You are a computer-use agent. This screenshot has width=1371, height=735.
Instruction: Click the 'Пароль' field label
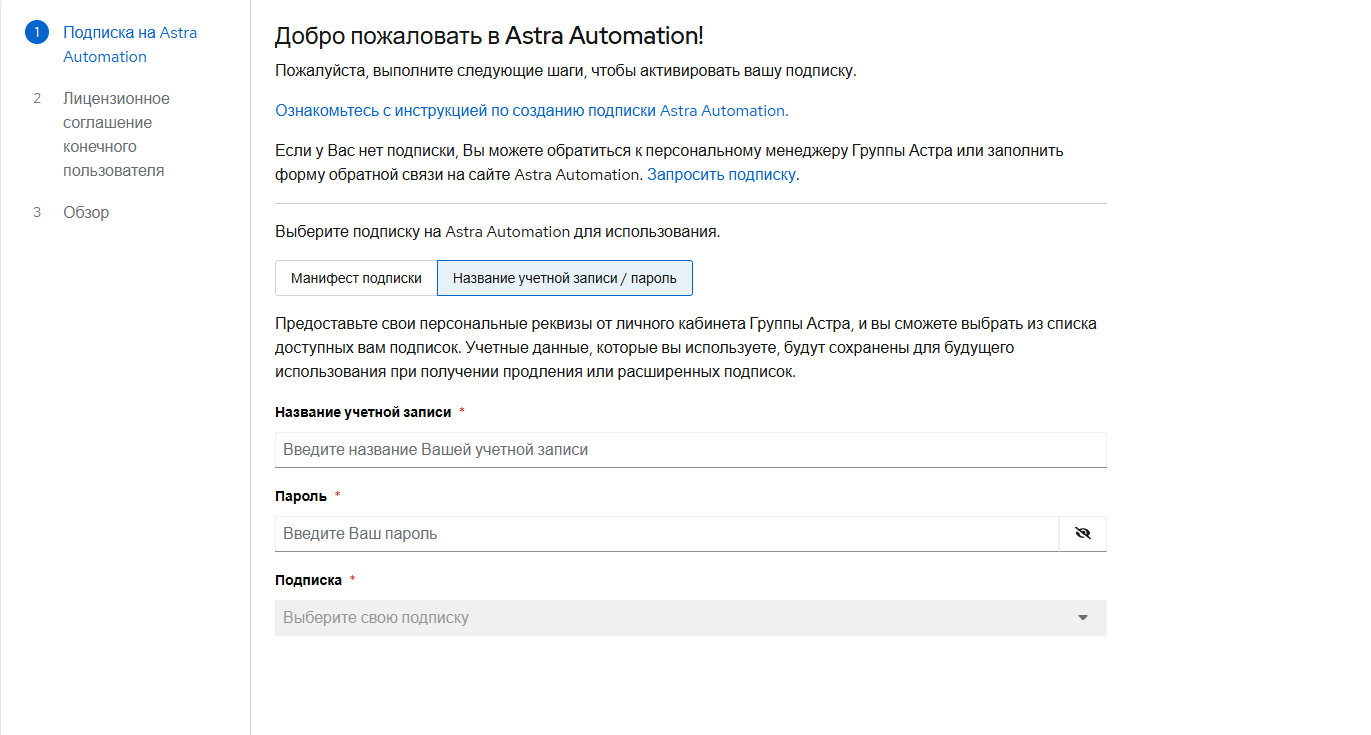tap(301, 496)
